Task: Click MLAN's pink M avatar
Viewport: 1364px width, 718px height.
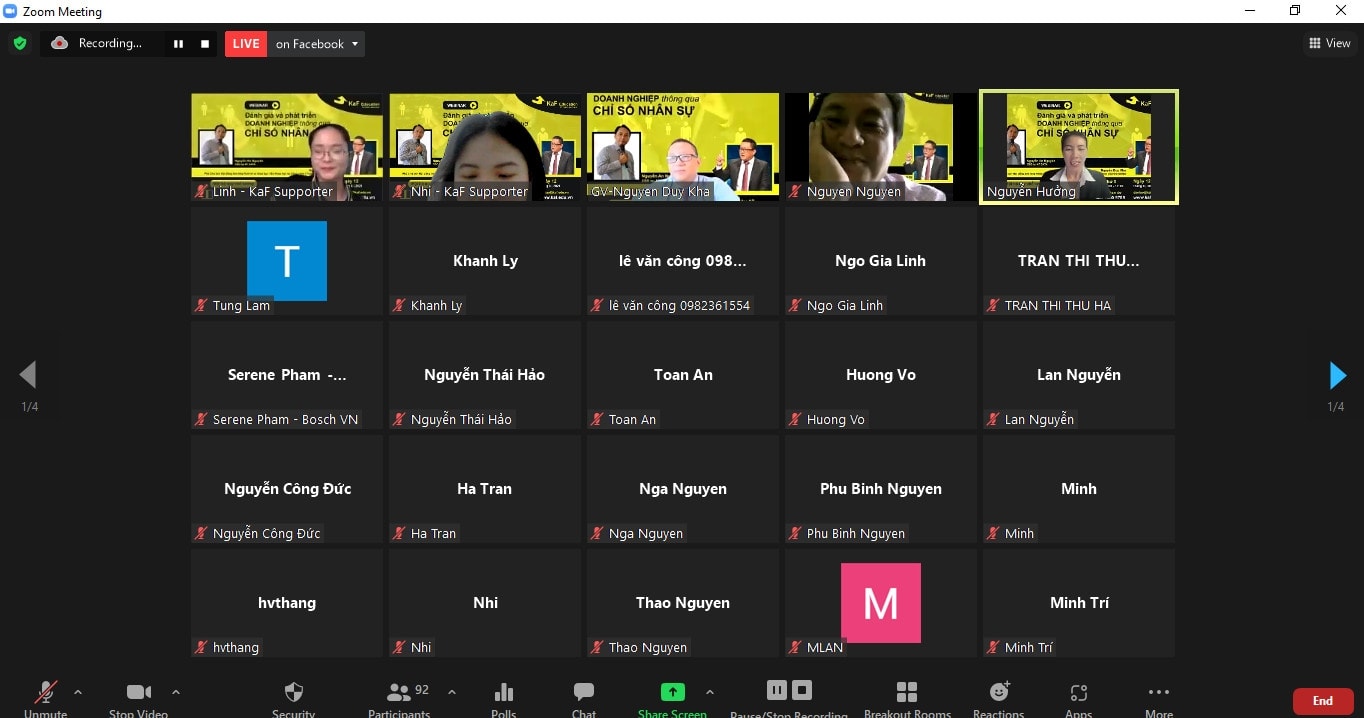Action: point(881,603)
